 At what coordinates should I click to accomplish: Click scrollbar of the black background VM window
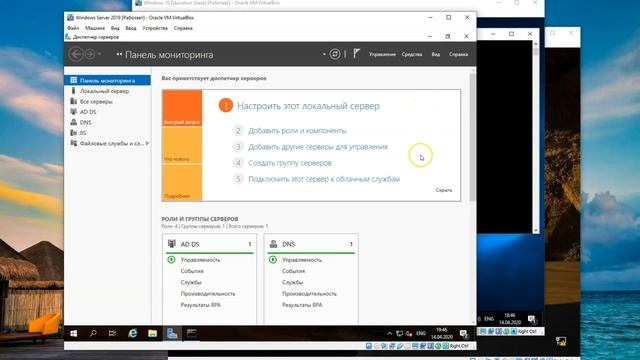tap(536, 137)
